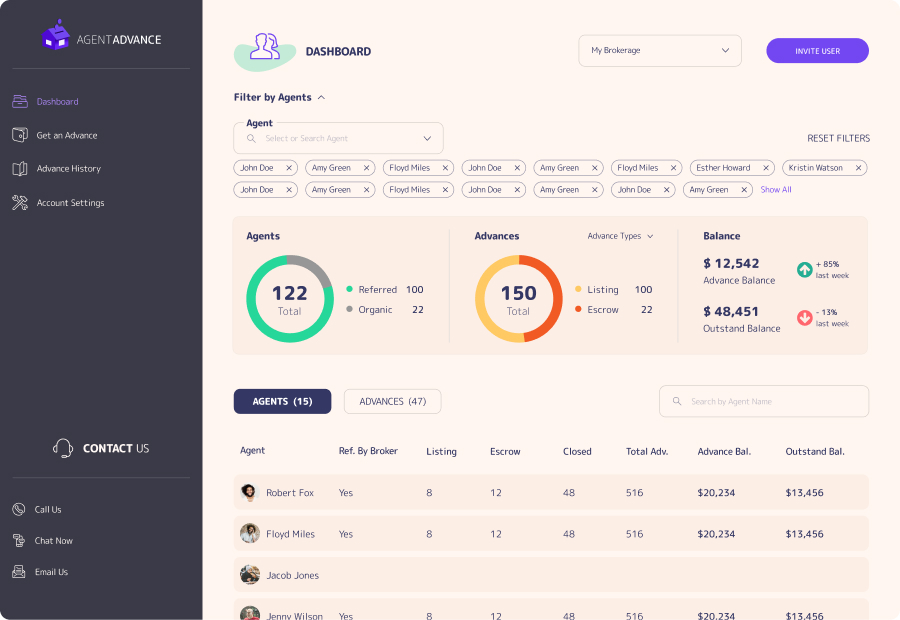Click the green Referred legend dot
Viewport: 900px width, 620px height.
pyautogui.click(x=349, y=289)
